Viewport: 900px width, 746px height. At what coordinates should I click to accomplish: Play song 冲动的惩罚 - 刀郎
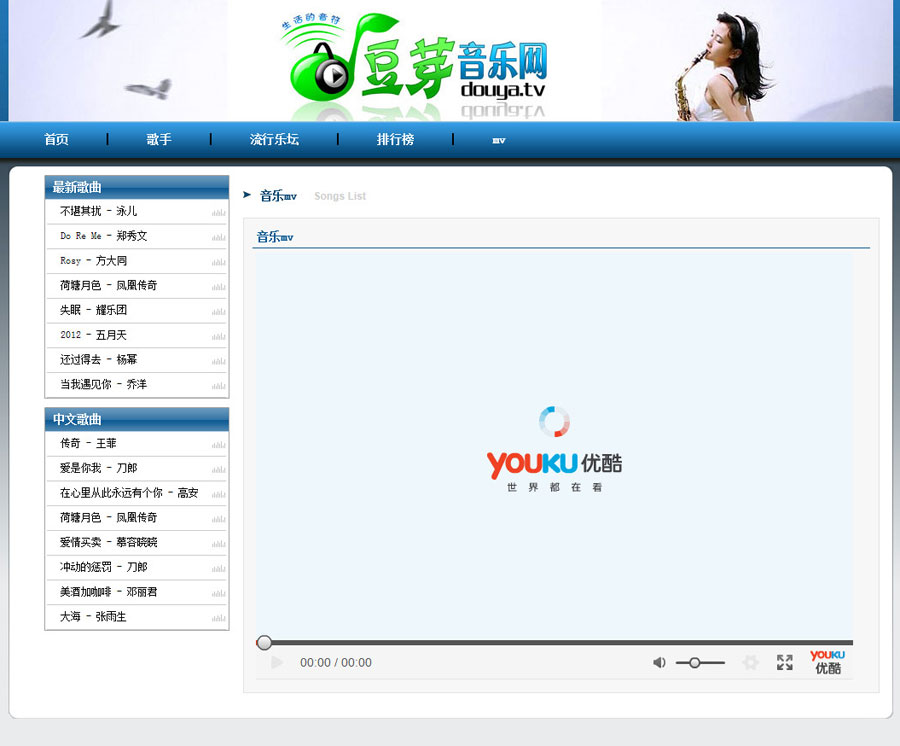pos(104,566)
